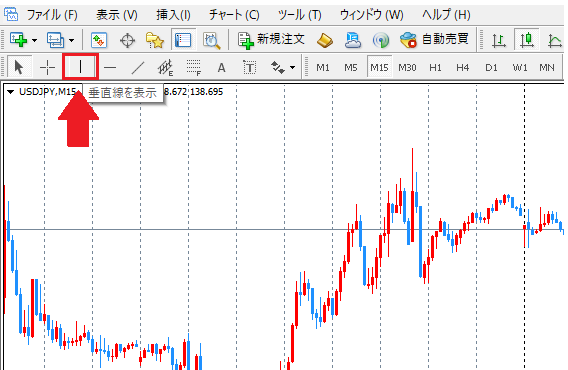Image resolution: width=568 pixels, height=370 pixels.
Task: Select the equidistant channel tool
Action: click(x=165, y=67)
